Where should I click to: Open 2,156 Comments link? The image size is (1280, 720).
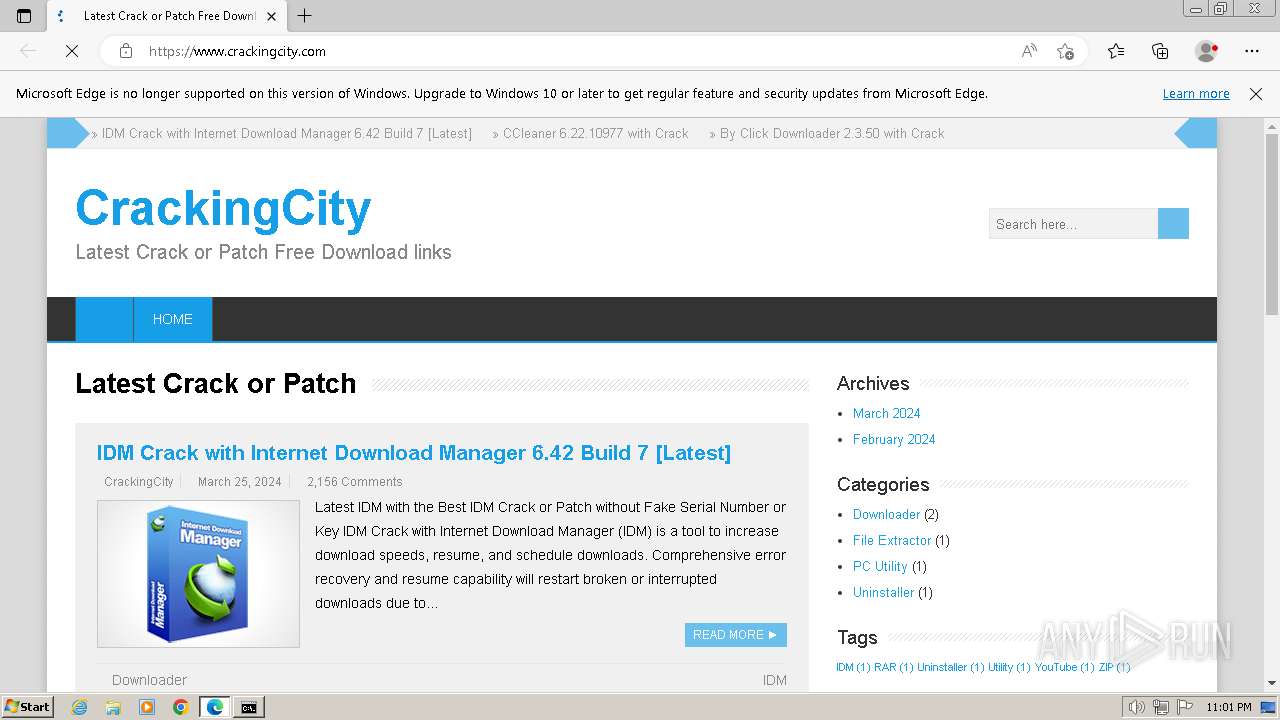(x=355, y=482)
